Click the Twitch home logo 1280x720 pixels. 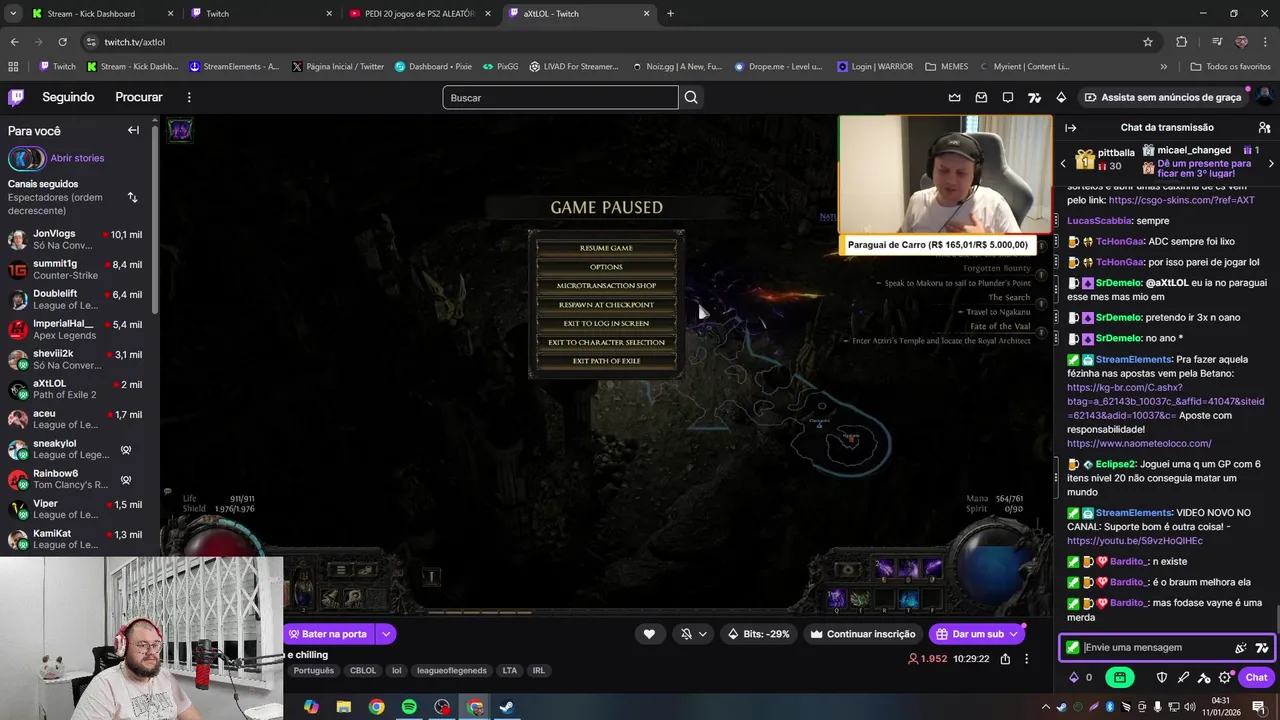click(16, 97)
